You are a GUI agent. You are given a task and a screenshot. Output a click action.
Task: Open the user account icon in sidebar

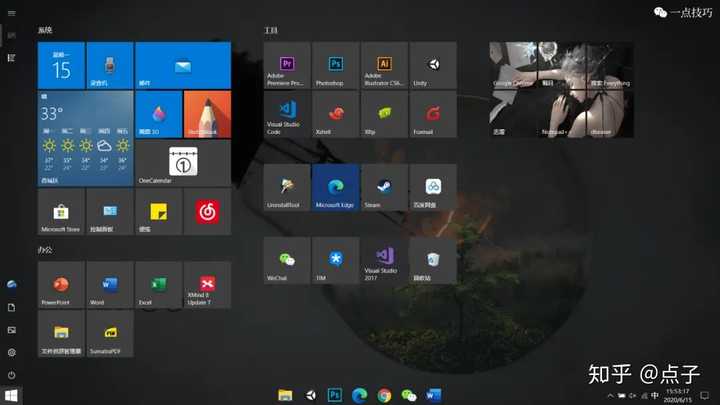11,285
